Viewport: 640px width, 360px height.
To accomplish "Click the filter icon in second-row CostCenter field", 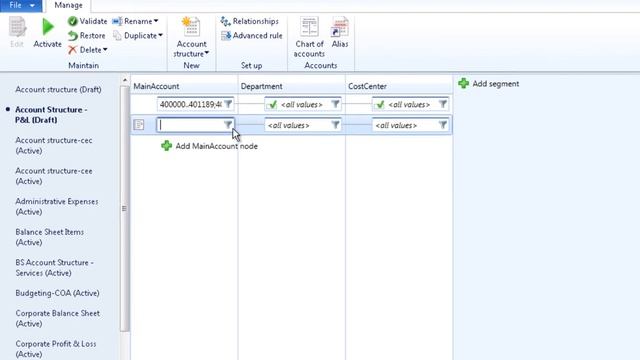I will click(x=442, y=125).
